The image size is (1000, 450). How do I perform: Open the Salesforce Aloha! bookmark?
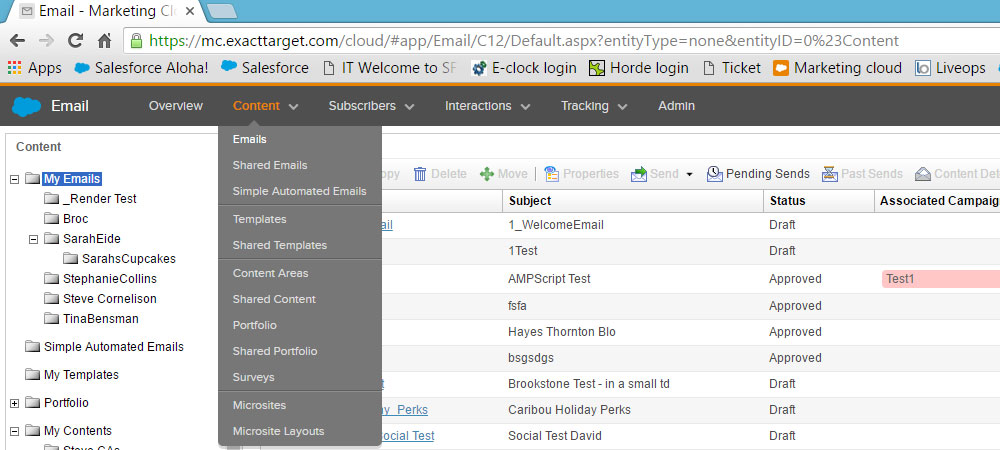[x=141, y=68]
